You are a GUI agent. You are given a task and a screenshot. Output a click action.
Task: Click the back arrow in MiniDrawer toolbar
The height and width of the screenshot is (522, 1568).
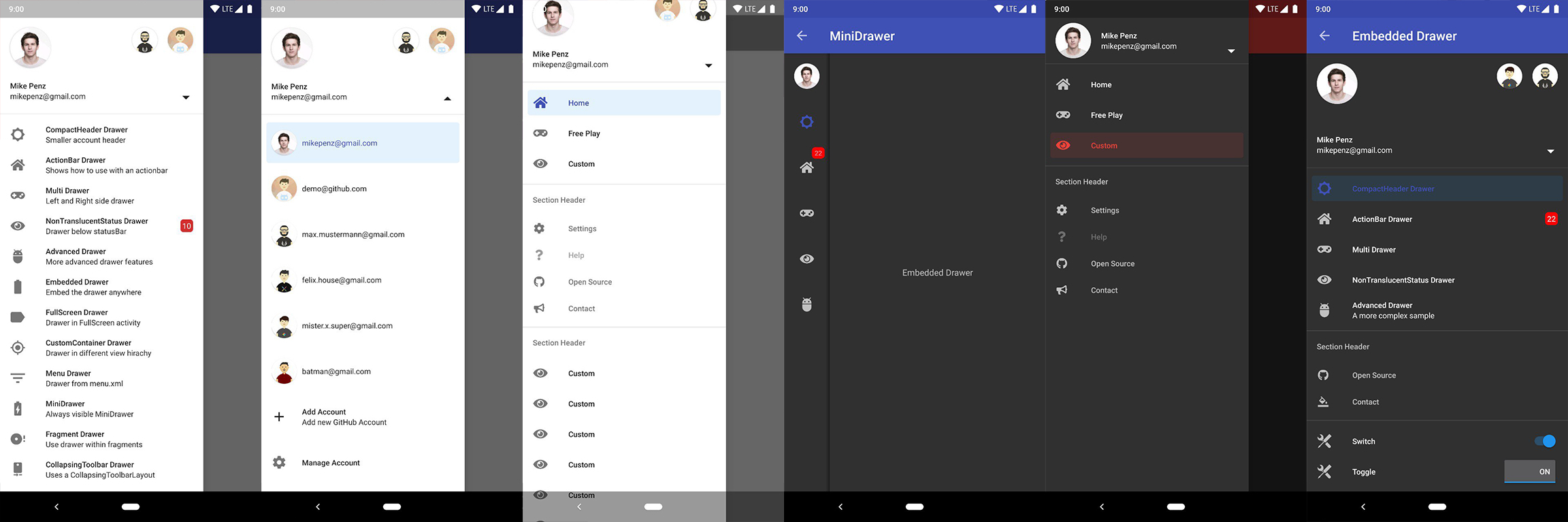tap(802, 36)
